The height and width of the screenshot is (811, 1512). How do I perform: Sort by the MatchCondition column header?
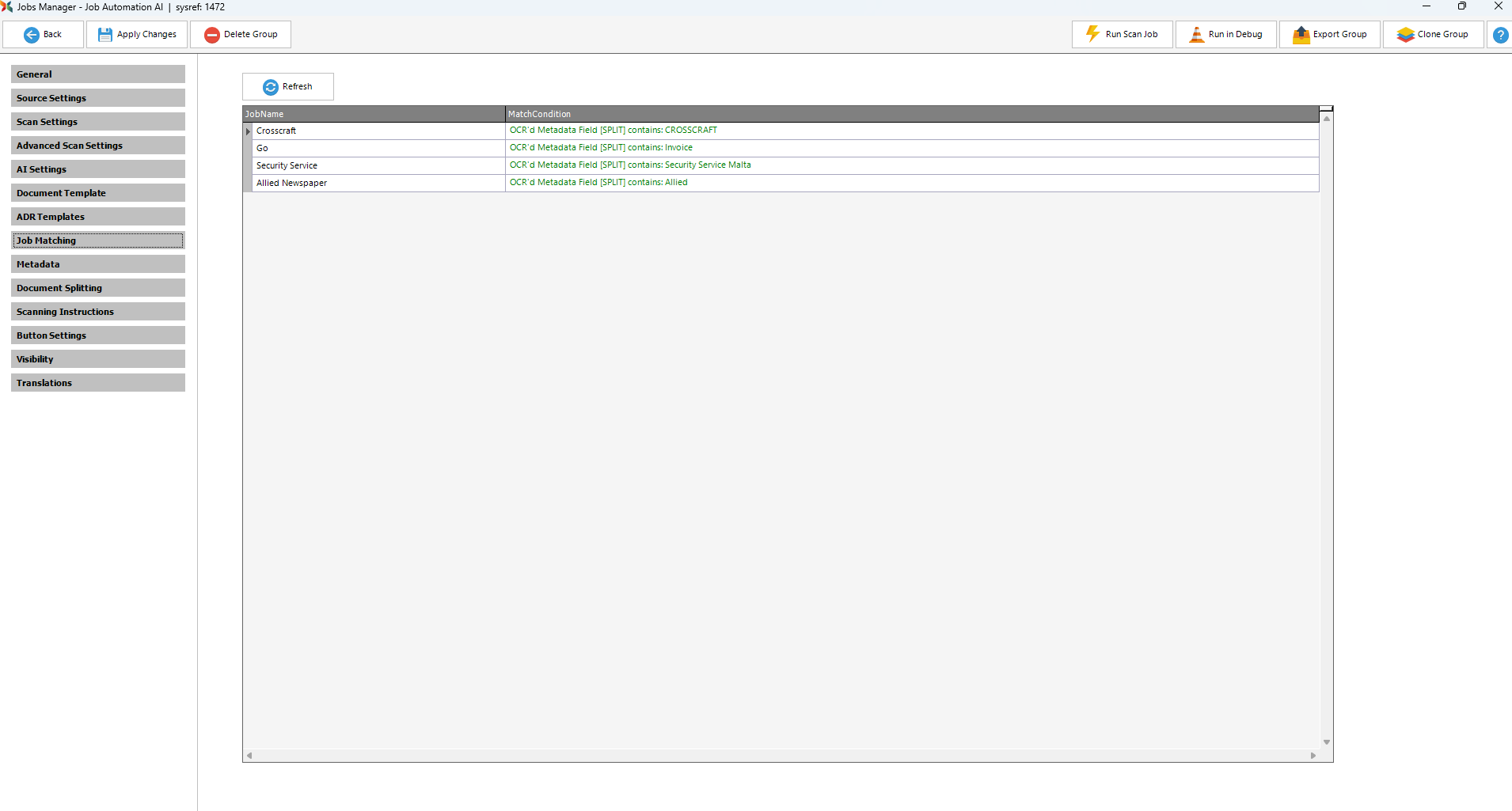point(910,114)
